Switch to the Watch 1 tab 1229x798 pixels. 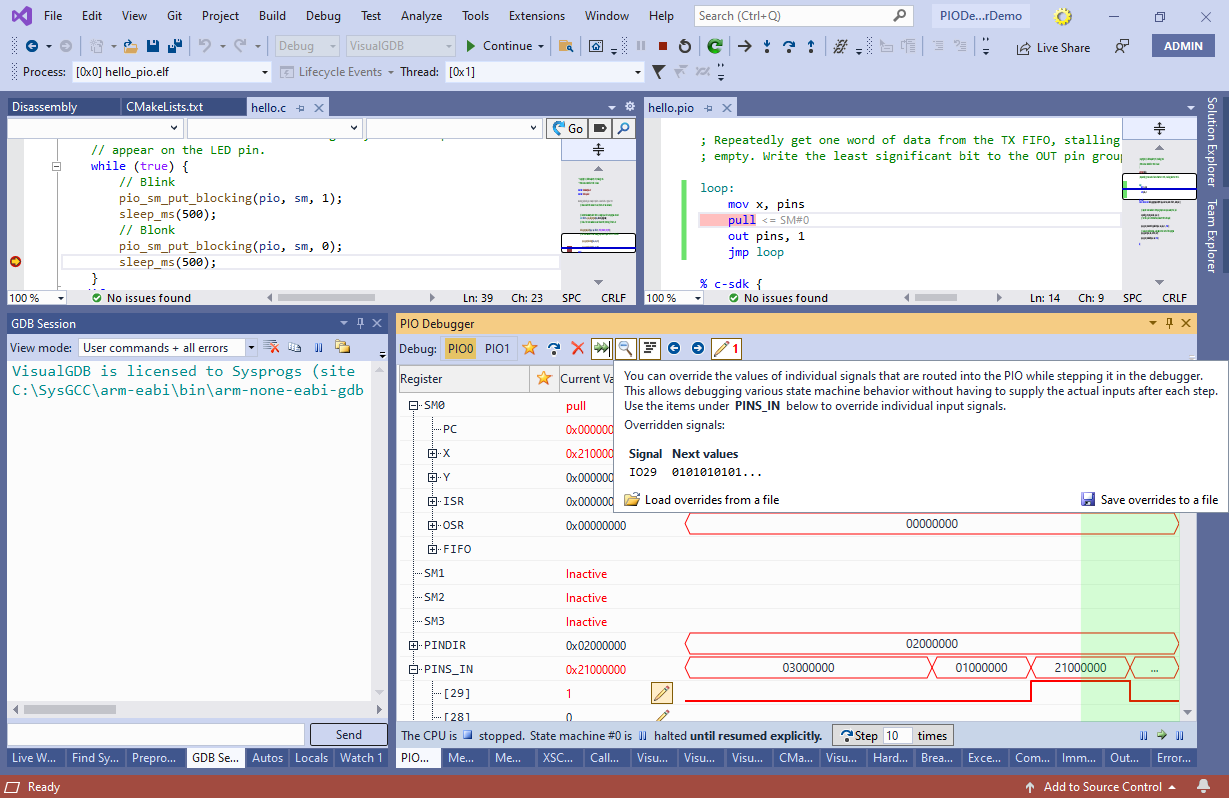(360, 758)
